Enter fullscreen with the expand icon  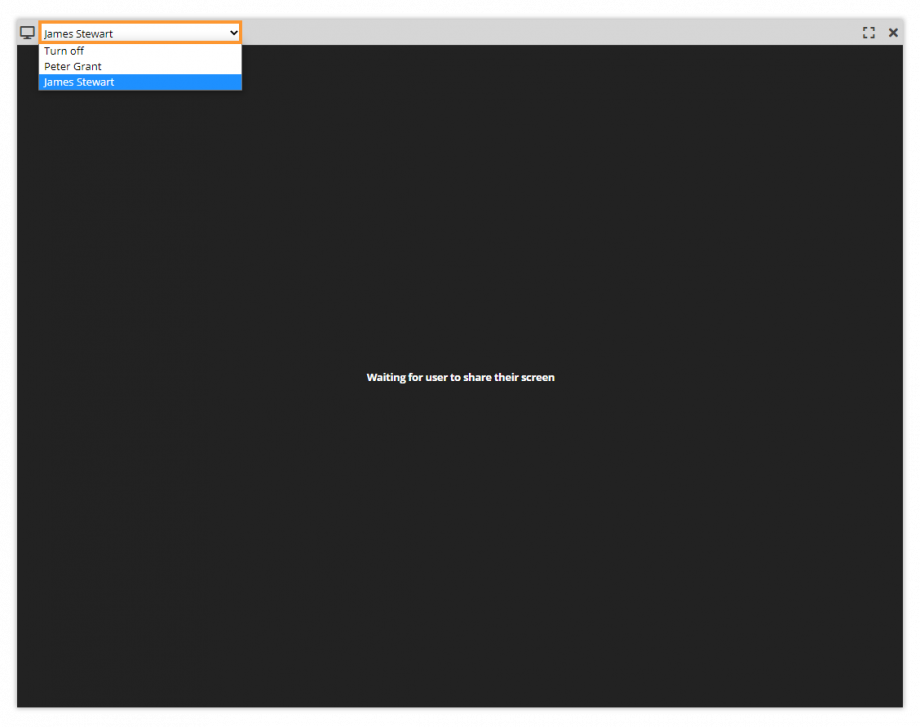point(868,33)
